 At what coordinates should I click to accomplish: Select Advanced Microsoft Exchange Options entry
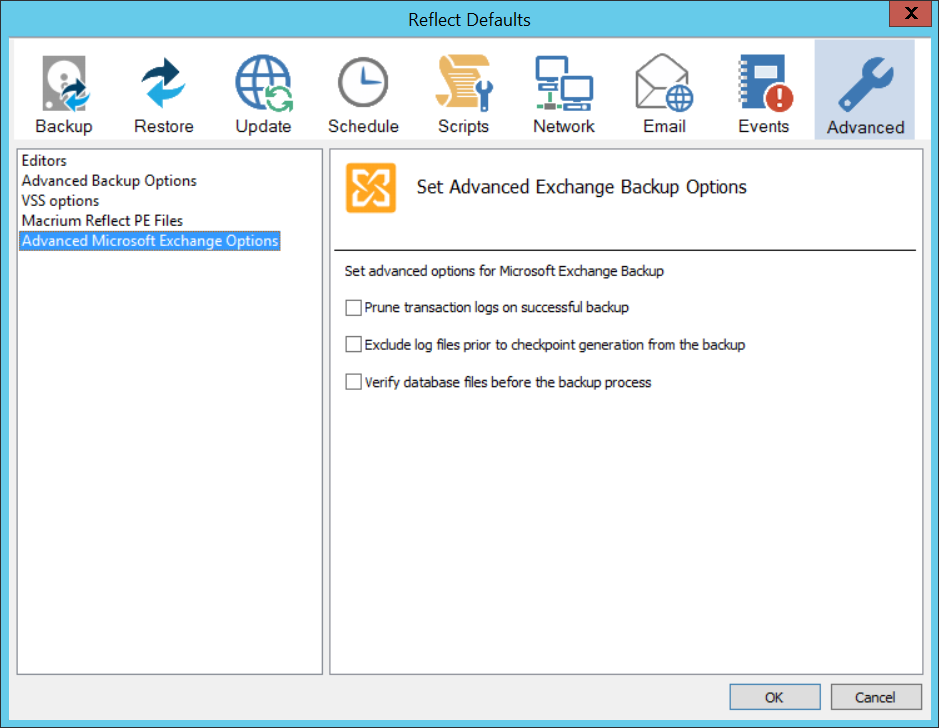point(150,241)
